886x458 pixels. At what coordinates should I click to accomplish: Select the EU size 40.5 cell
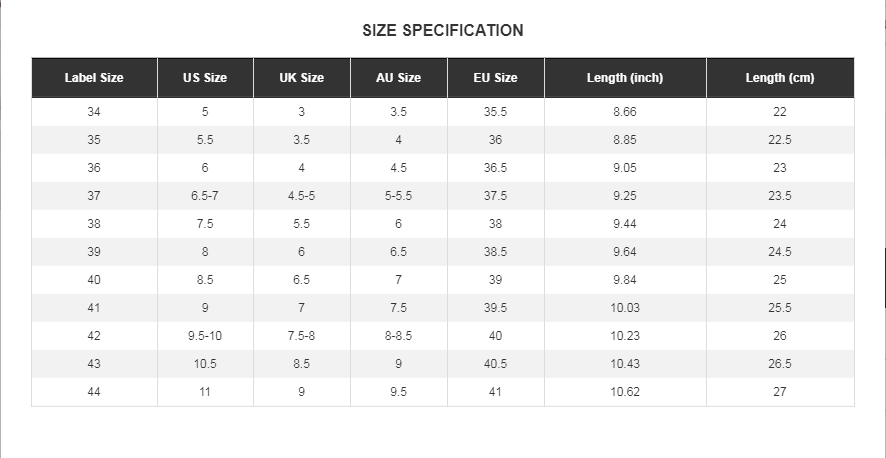496,364
